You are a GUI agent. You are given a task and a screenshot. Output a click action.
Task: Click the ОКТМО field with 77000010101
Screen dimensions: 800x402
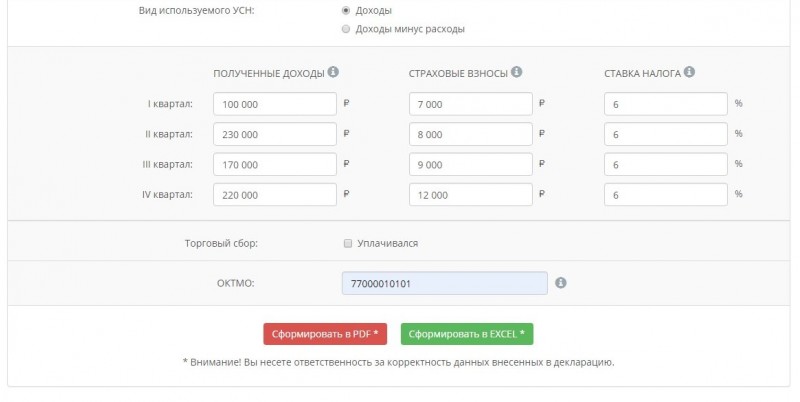(445, 283)
